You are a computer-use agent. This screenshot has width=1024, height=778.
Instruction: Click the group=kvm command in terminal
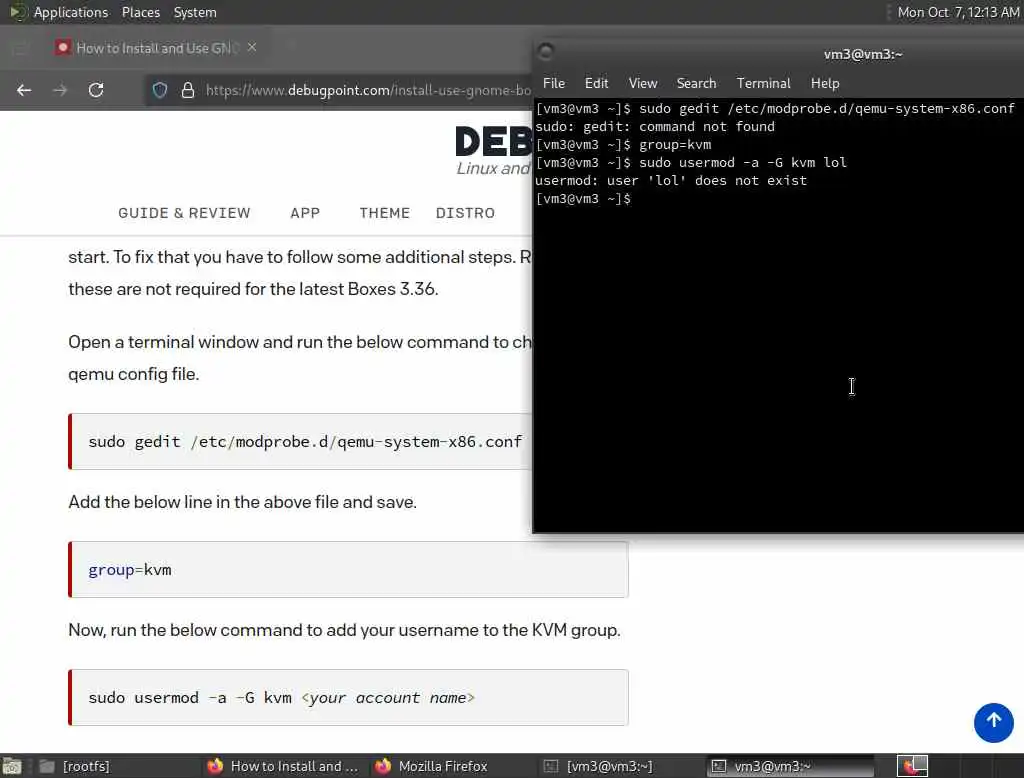675,144
